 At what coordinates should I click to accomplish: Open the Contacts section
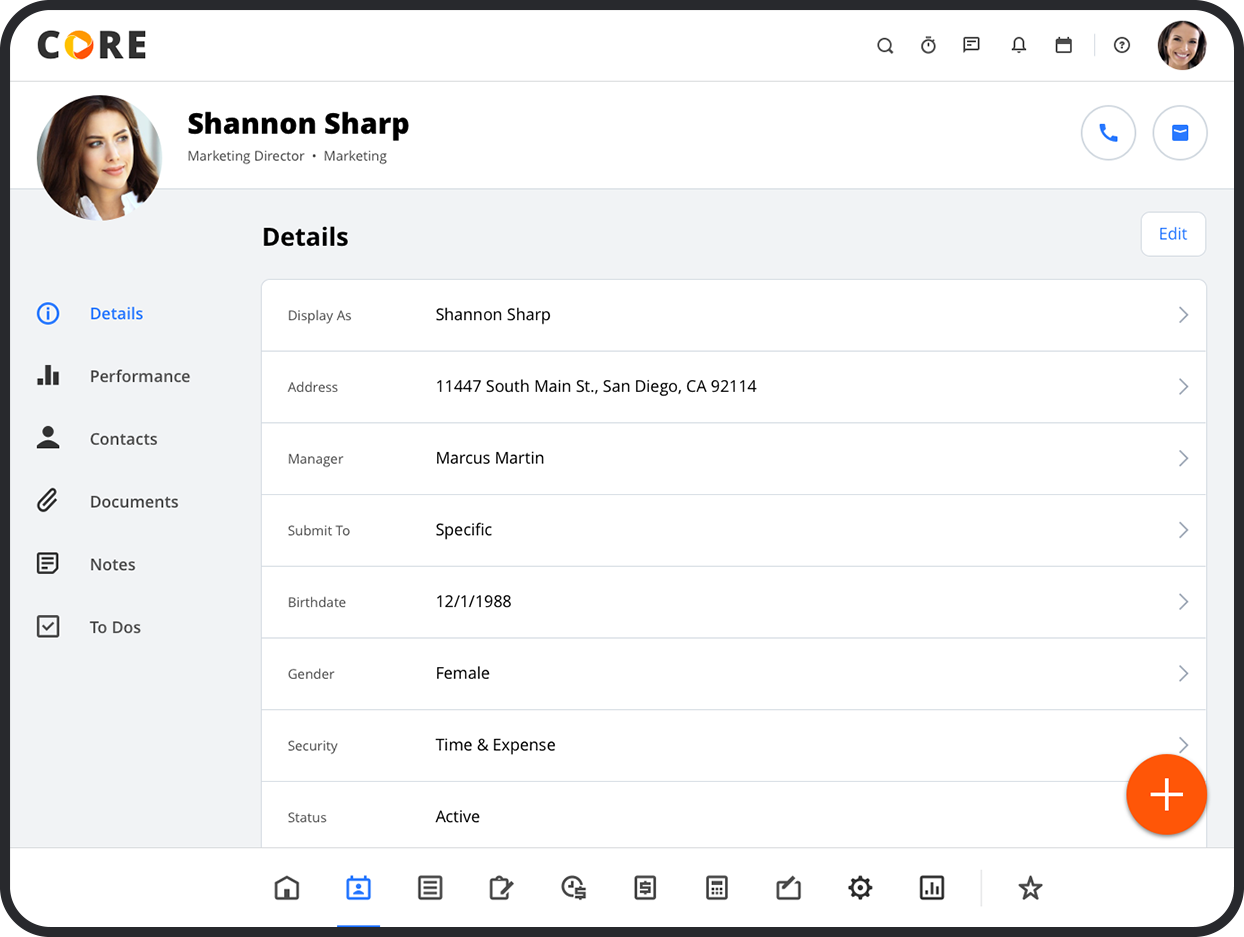coord(123,439)
